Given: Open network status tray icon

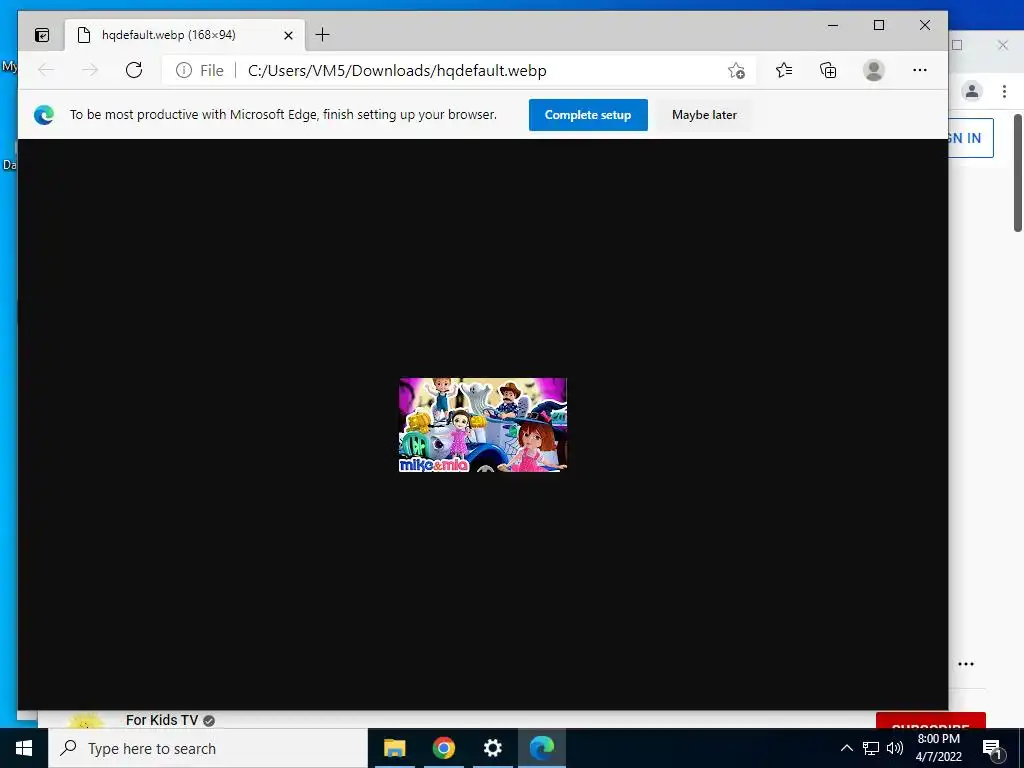Looking at the screenshot, I should (871, 748).
